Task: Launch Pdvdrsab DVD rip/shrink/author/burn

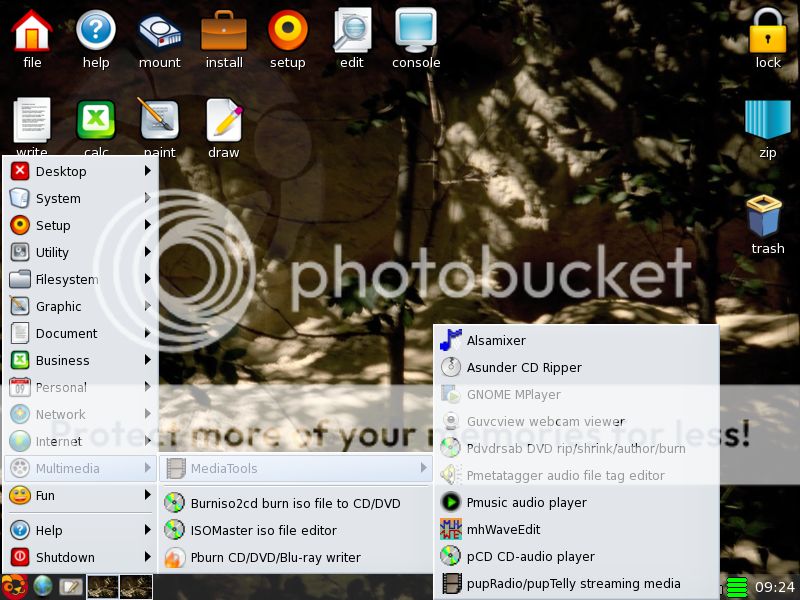Action: pyautogui.click(x=577, y=448)
